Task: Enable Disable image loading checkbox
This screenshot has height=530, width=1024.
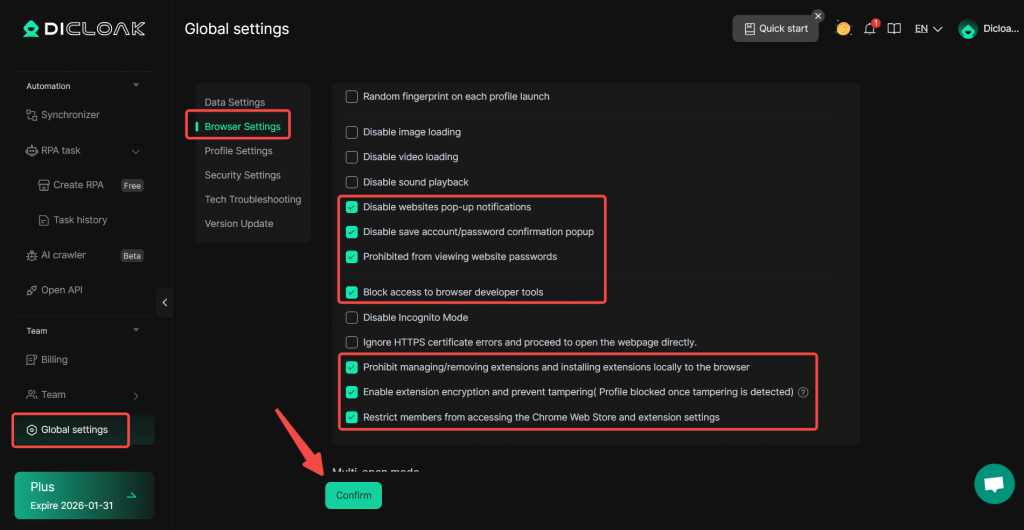Action: [351, 132]
